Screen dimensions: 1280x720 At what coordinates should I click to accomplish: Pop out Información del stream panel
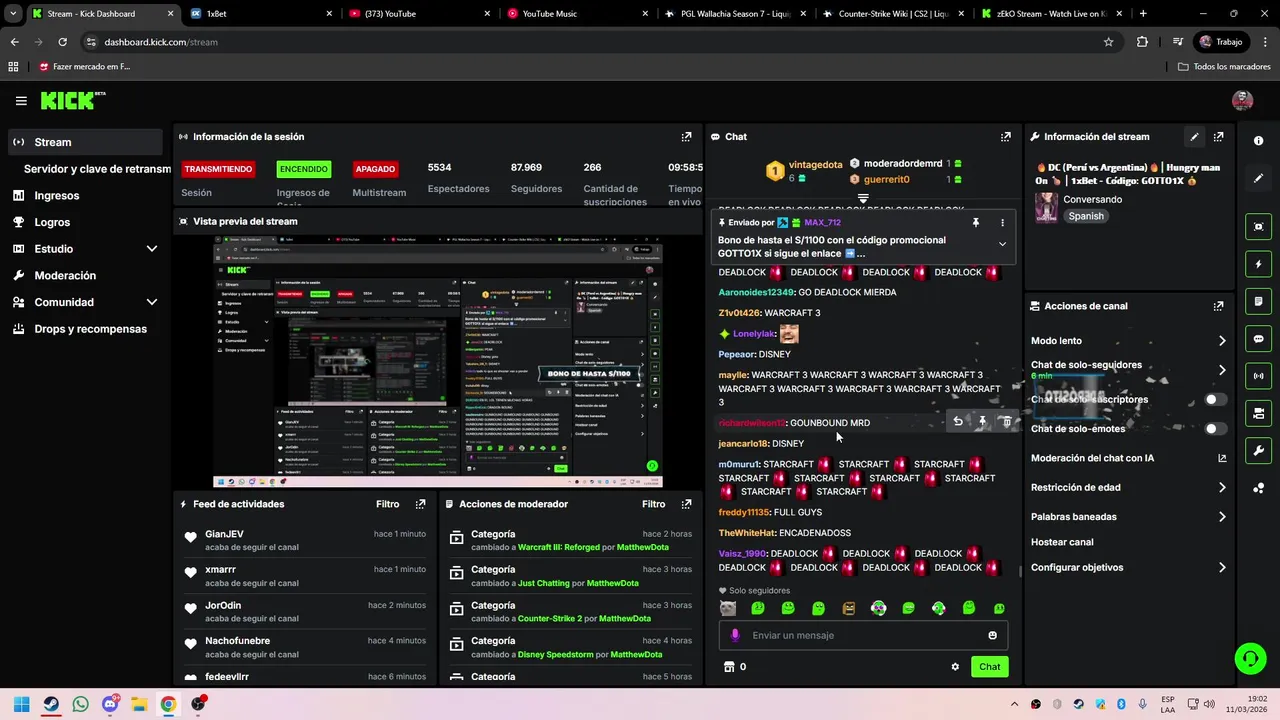click(1218, 137)
